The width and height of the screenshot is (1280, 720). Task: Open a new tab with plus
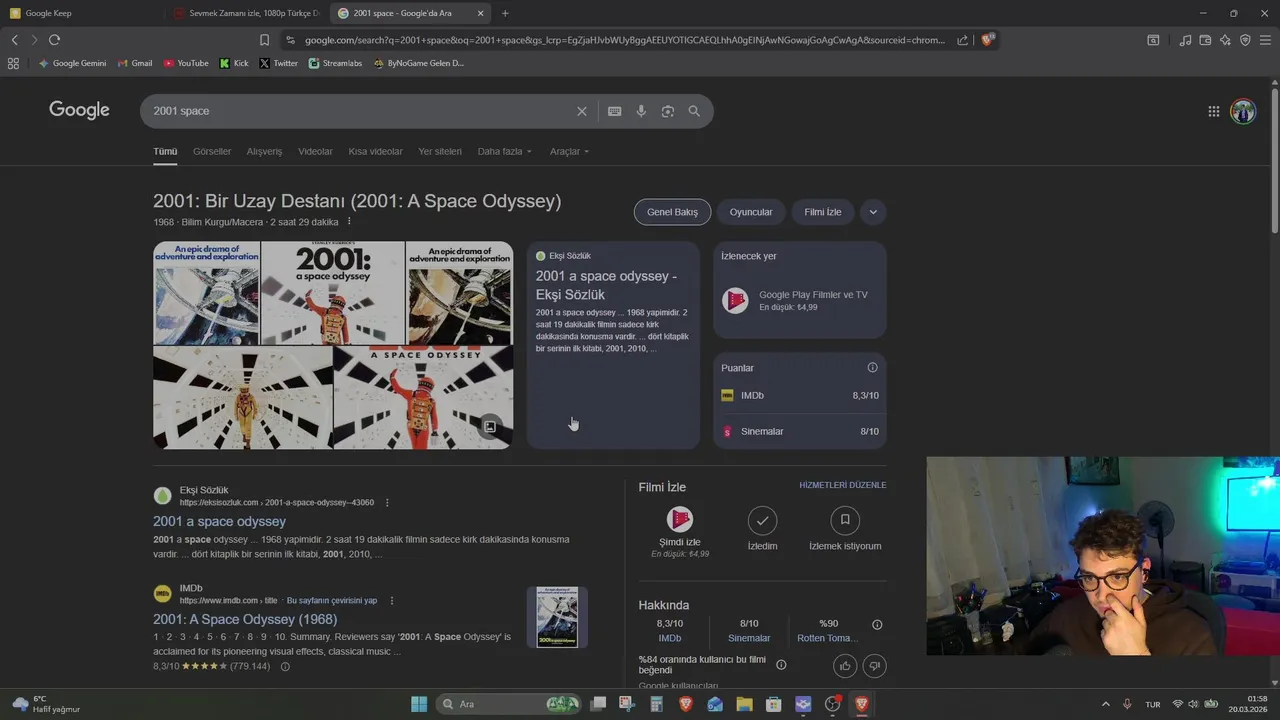pyautogui.click(x=505, y=13)
